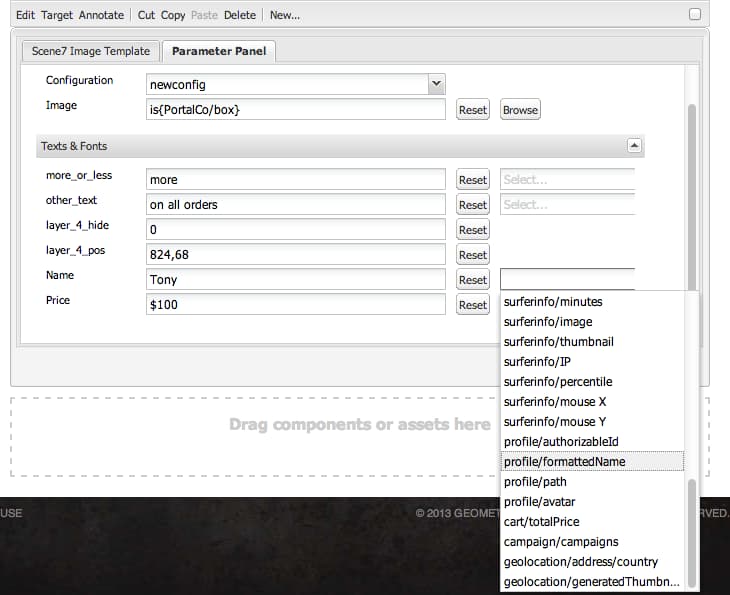Choose surferinfo/IP from the list

click(x=592, y=362)
